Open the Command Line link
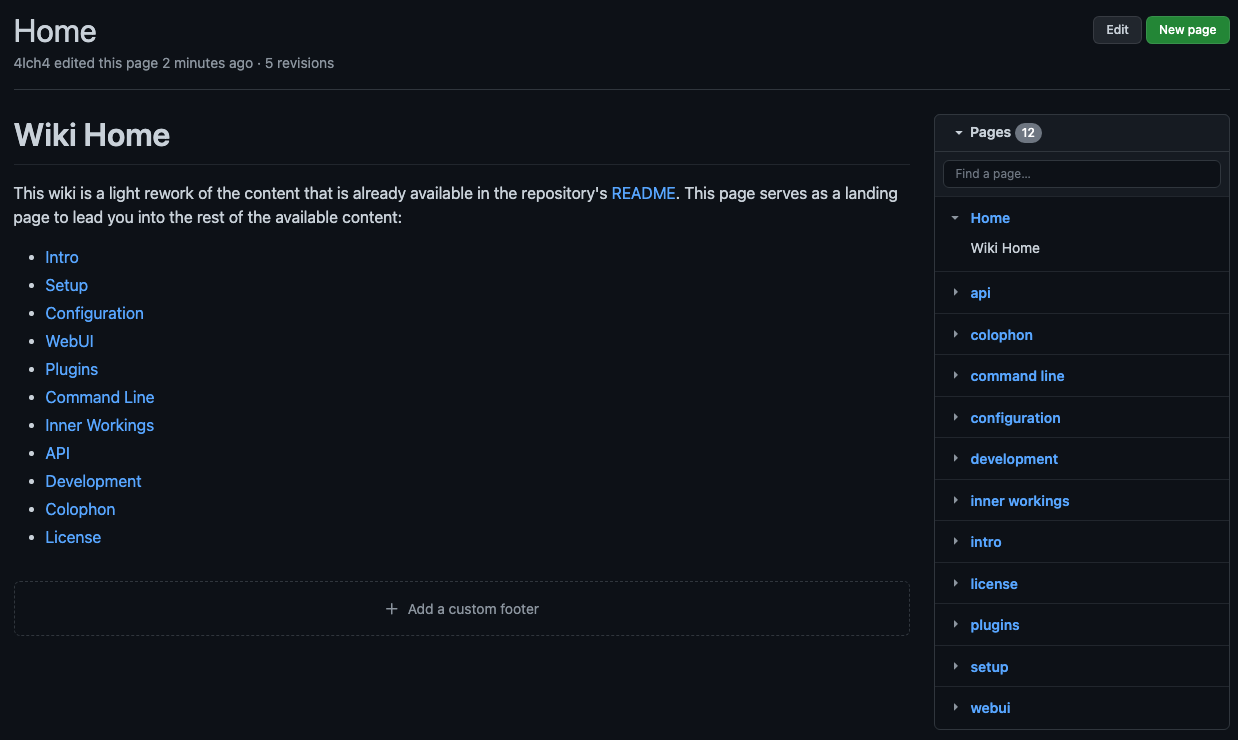The height and width of the screenshot is (740, 1238). pos(99,397)
